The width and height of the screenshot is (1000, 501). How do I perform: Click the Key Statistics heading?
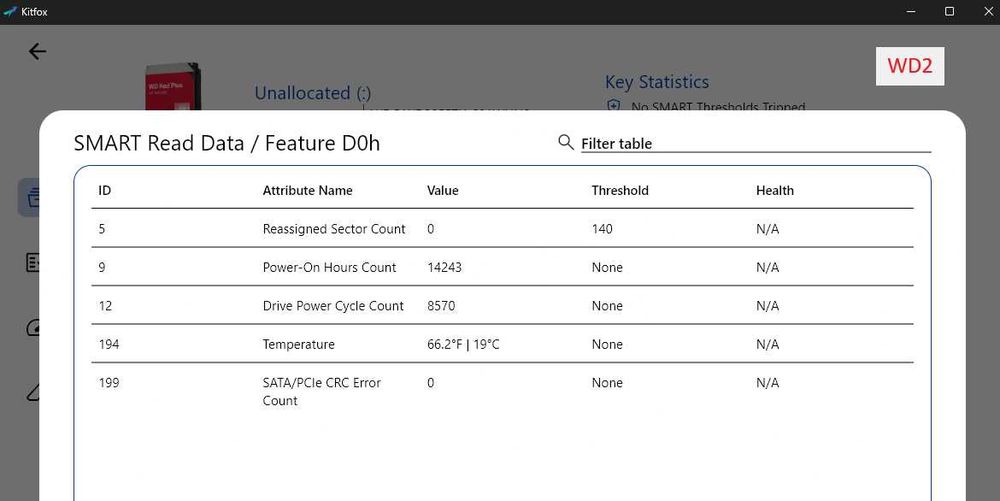[x=657, y=82]
